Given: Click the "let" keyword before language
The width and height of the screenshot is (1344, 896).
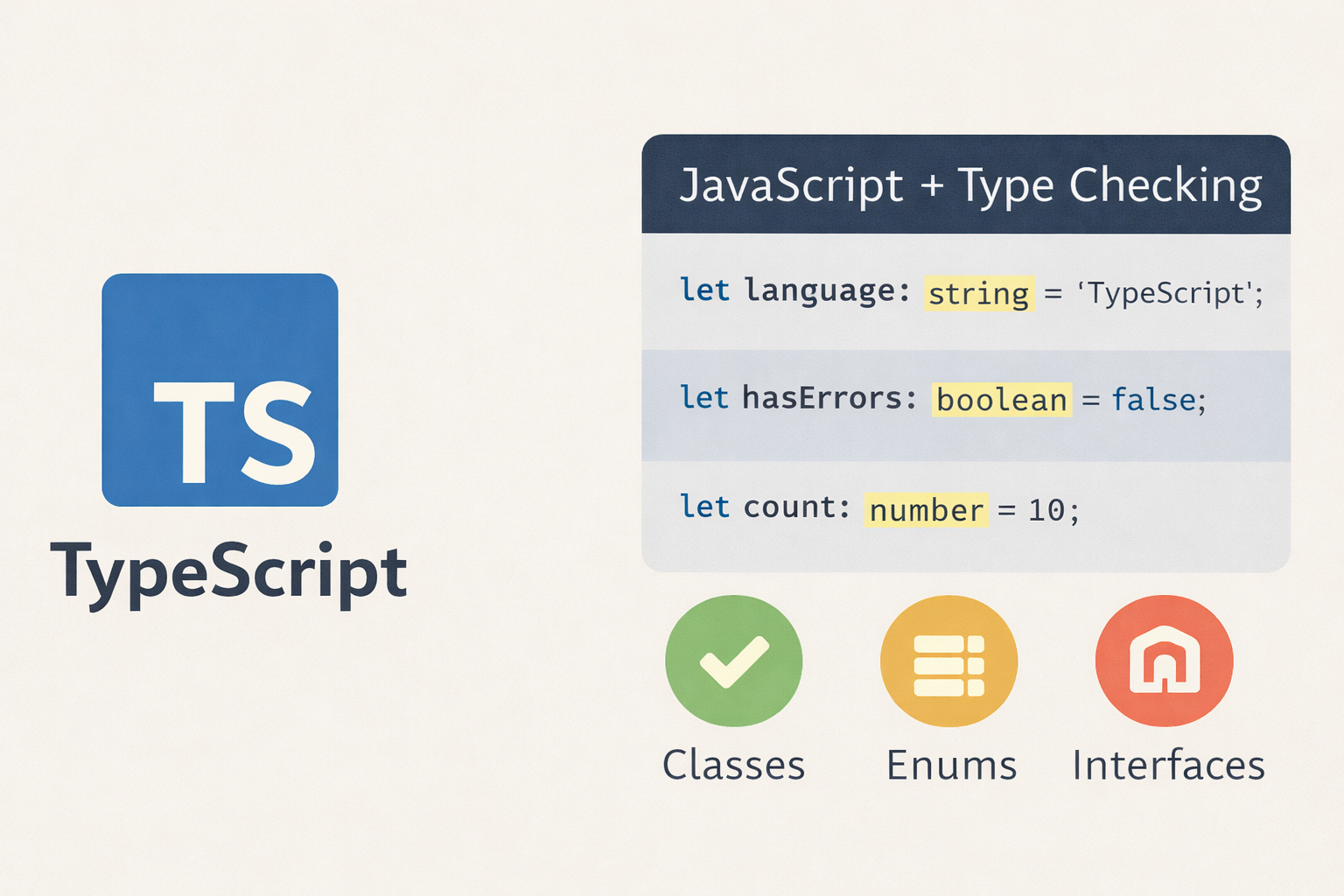Looking at the screenshot, I should [704, 290].
